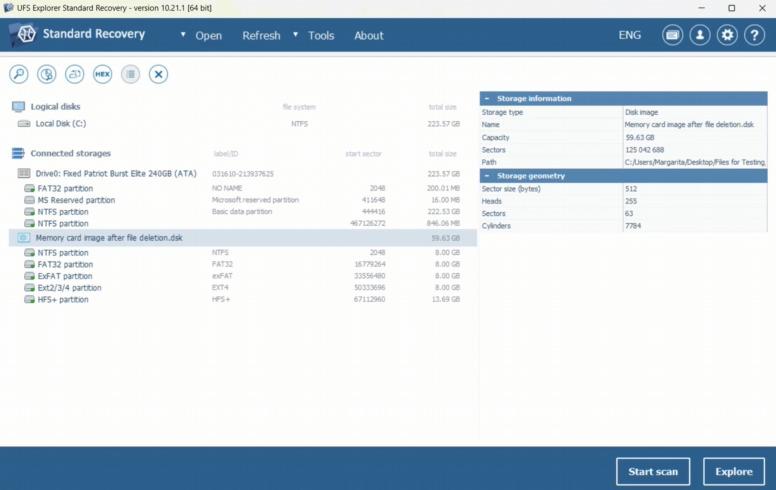Image resolution: width=776 pixels, height=490 pixels.
Task: Click the Storage type value Disk image
Action: (x=641, y=112)
